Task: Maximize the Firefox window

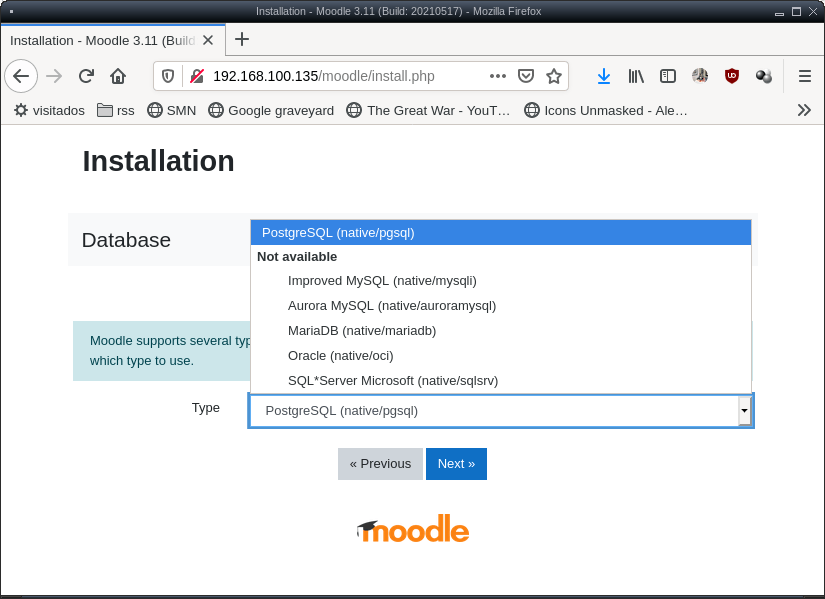Action: pos(797,12)
